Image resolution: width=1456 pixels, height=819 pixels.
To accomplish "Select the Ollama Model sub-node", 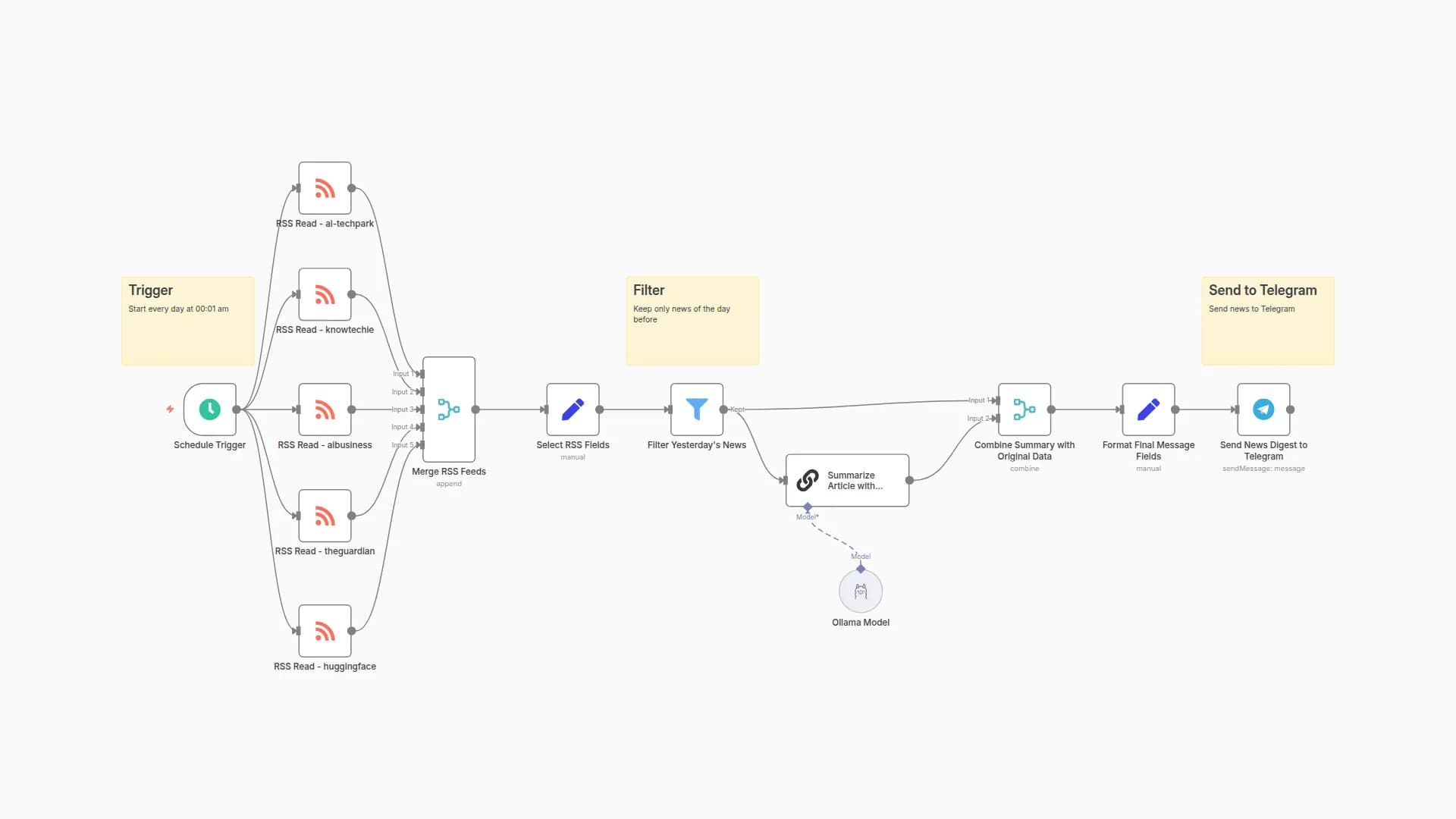I will 860,591.
